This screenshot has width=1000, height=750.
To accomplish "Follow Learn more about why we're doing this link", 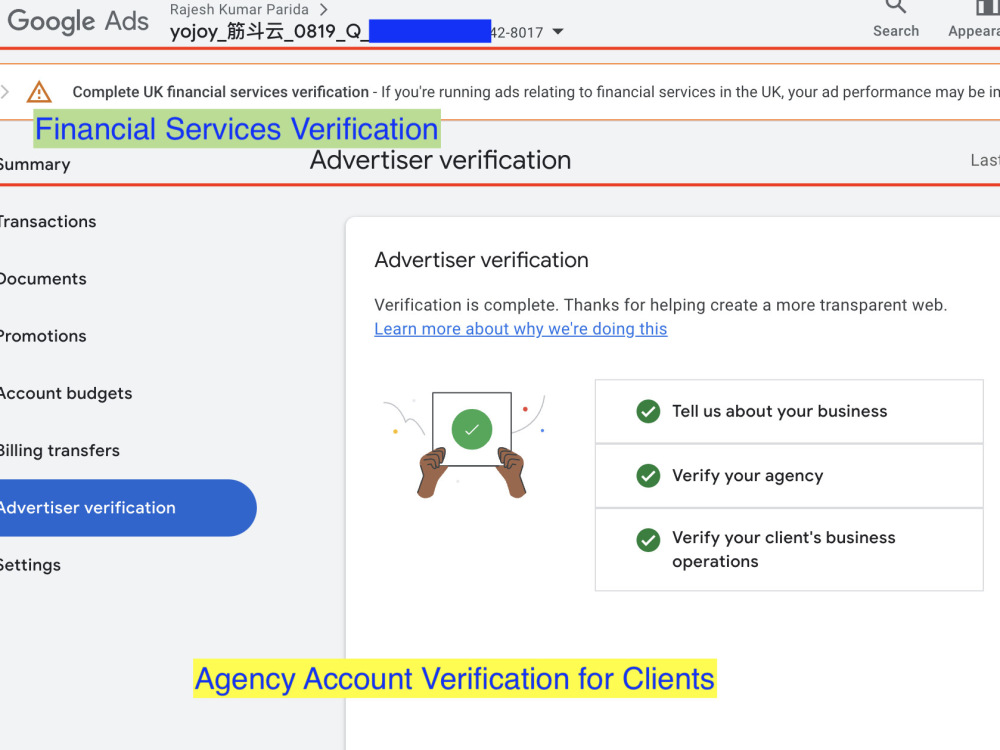I will 520,329.
